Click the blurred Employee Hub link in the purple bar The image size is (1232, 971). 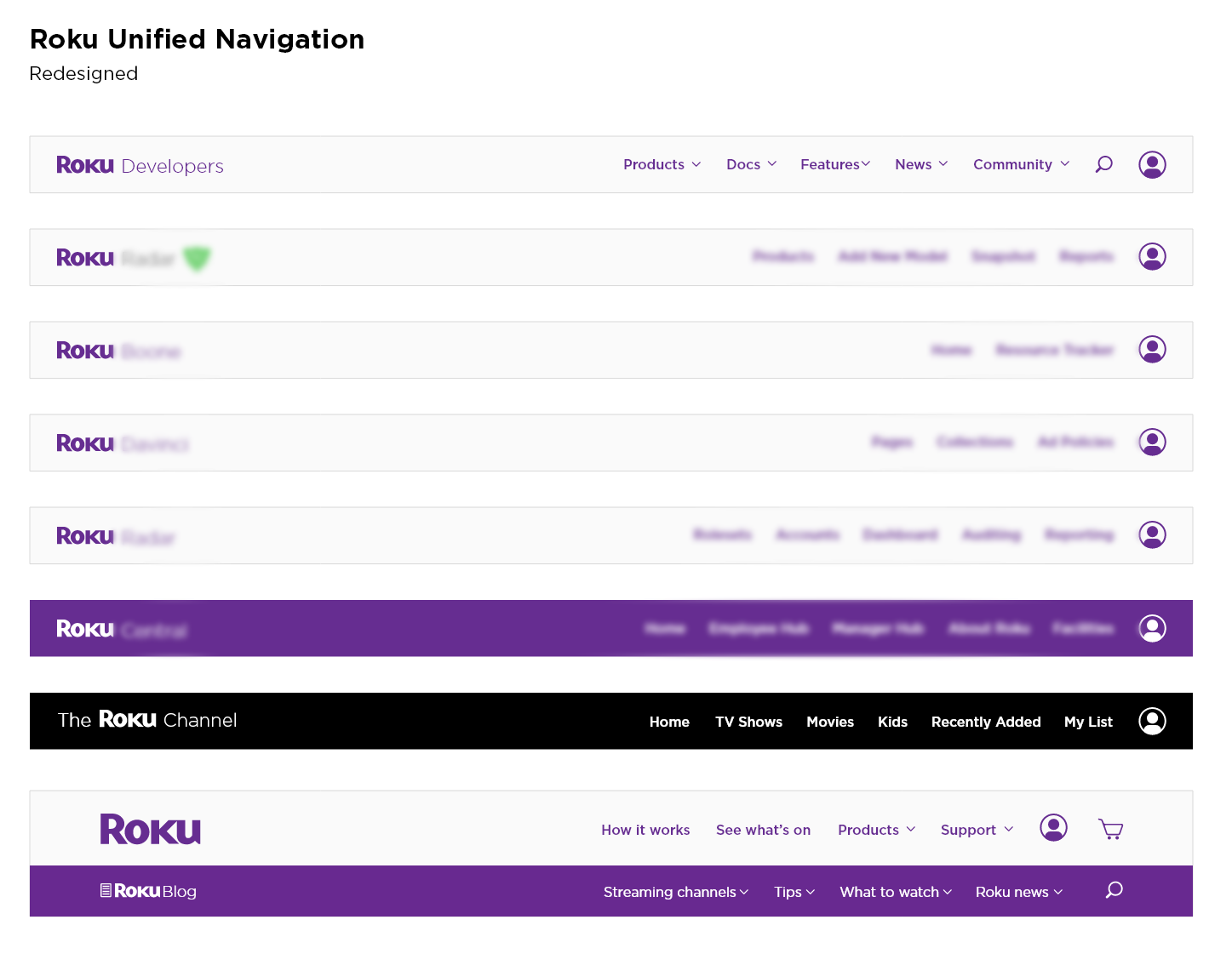[x=759, y=628]
